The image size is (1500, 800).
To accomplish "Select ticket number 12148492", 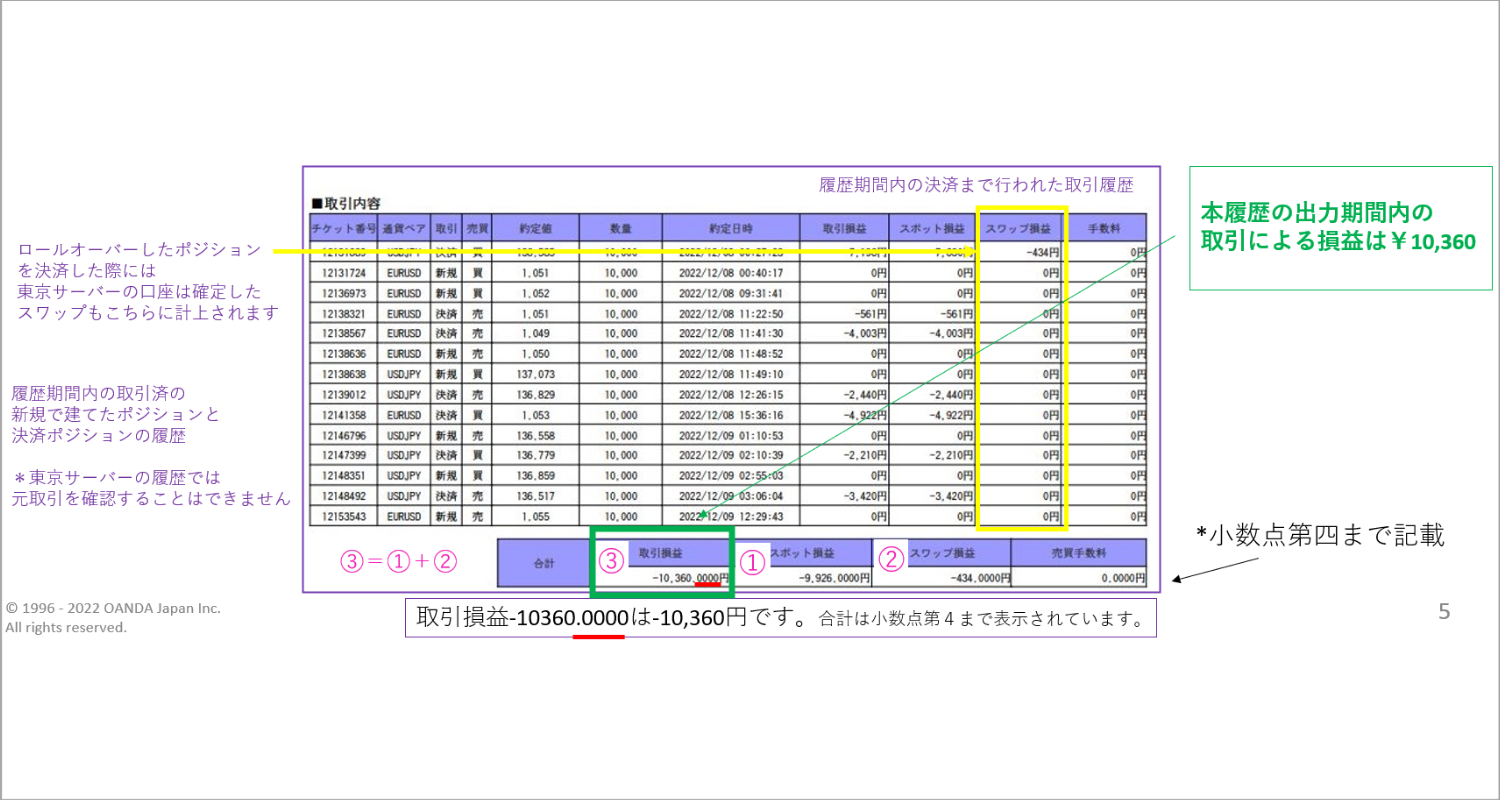I will [344, 495].
